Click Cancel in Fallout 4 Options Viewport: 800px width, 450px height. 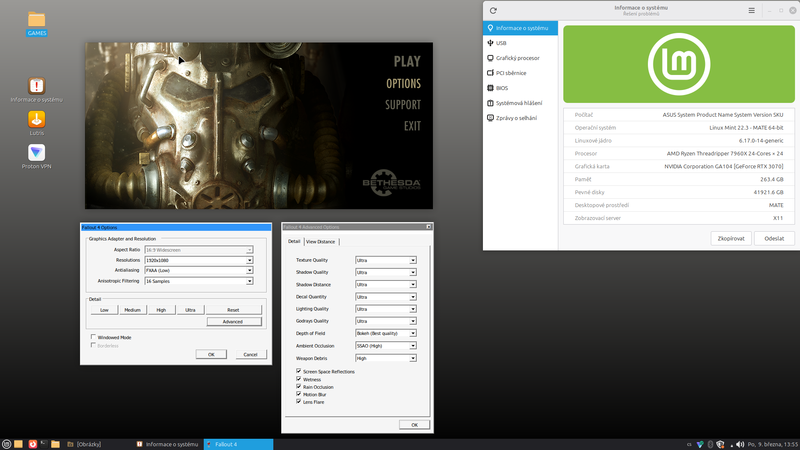click(x=251, y=354)
